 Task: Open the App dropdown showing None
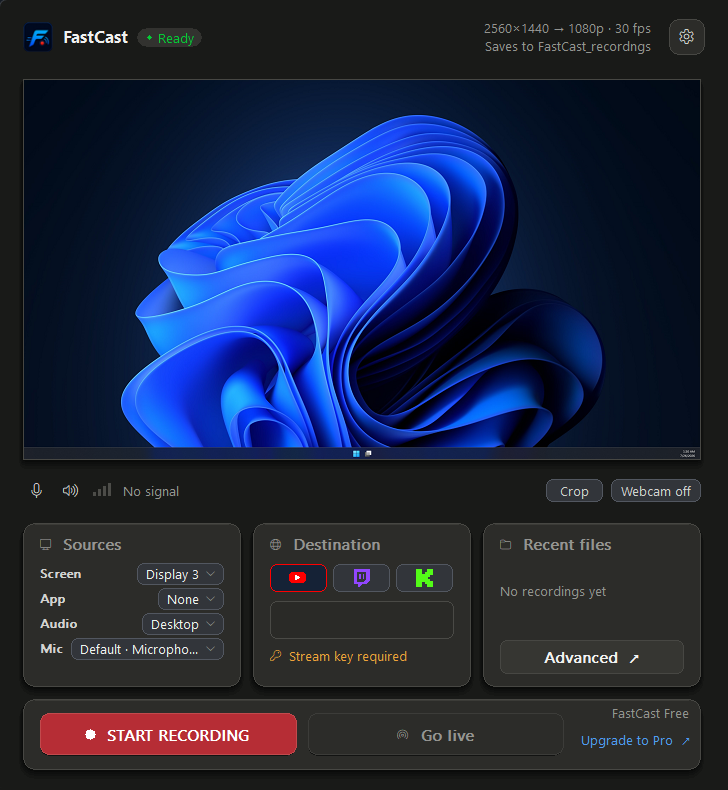[191, 599]
